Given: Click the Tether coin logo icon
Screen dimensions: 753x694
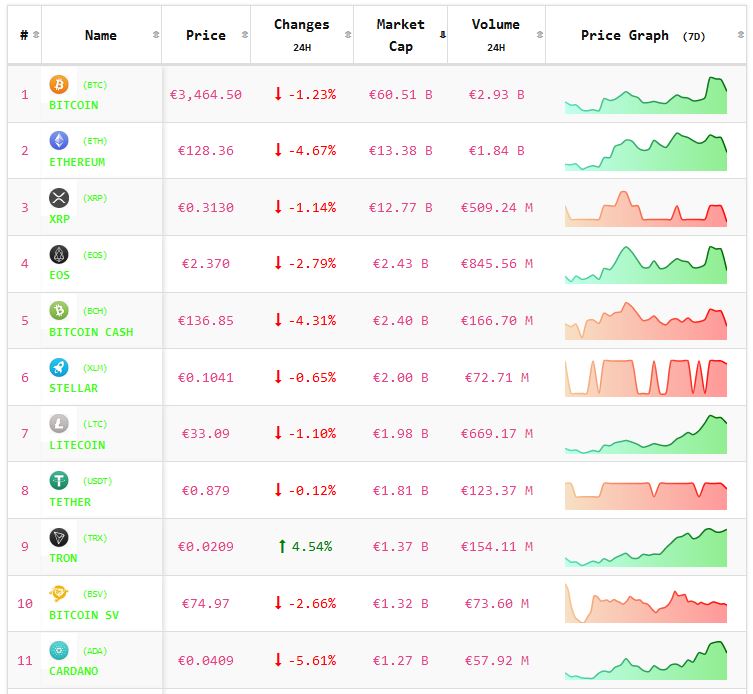Looking at the screenshot, I should coord(59,481).
